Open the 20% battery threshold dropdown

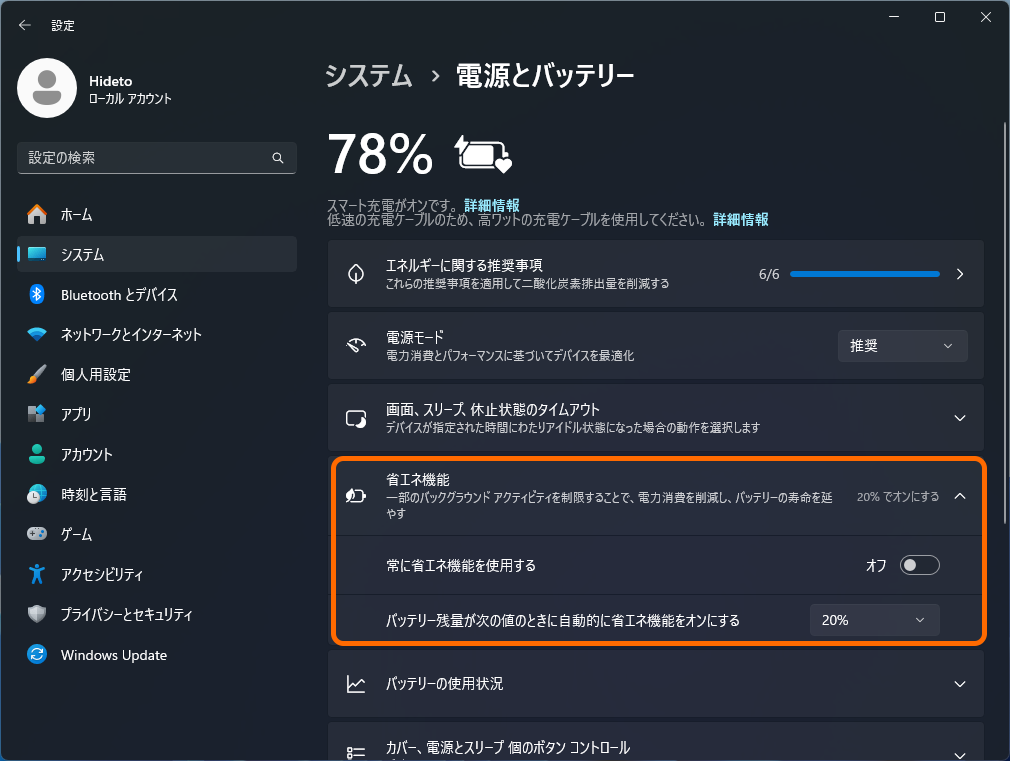coord(873,619)
